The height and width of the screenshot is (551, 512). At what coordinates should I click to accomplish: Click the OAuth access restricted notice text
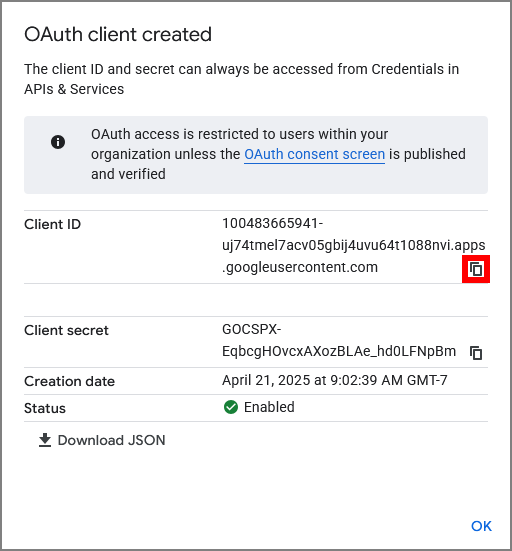coord(278,154)
